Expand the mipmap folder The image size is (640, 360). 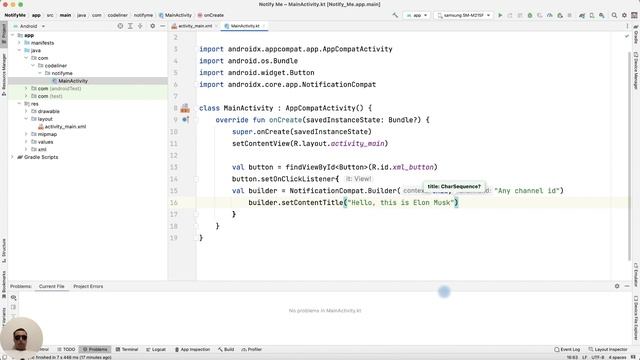26,134
